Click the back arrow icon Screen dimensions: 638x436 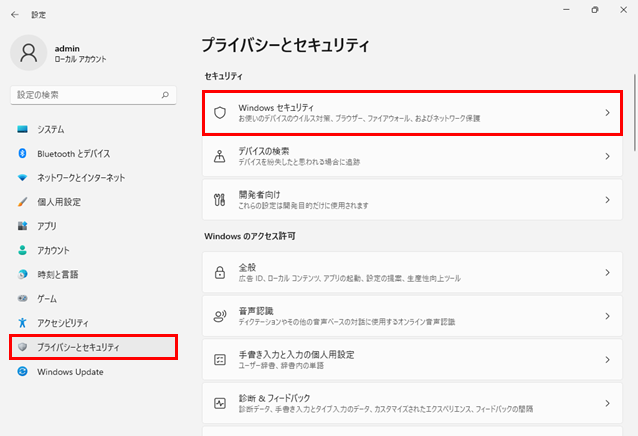[x=15, y=15]
